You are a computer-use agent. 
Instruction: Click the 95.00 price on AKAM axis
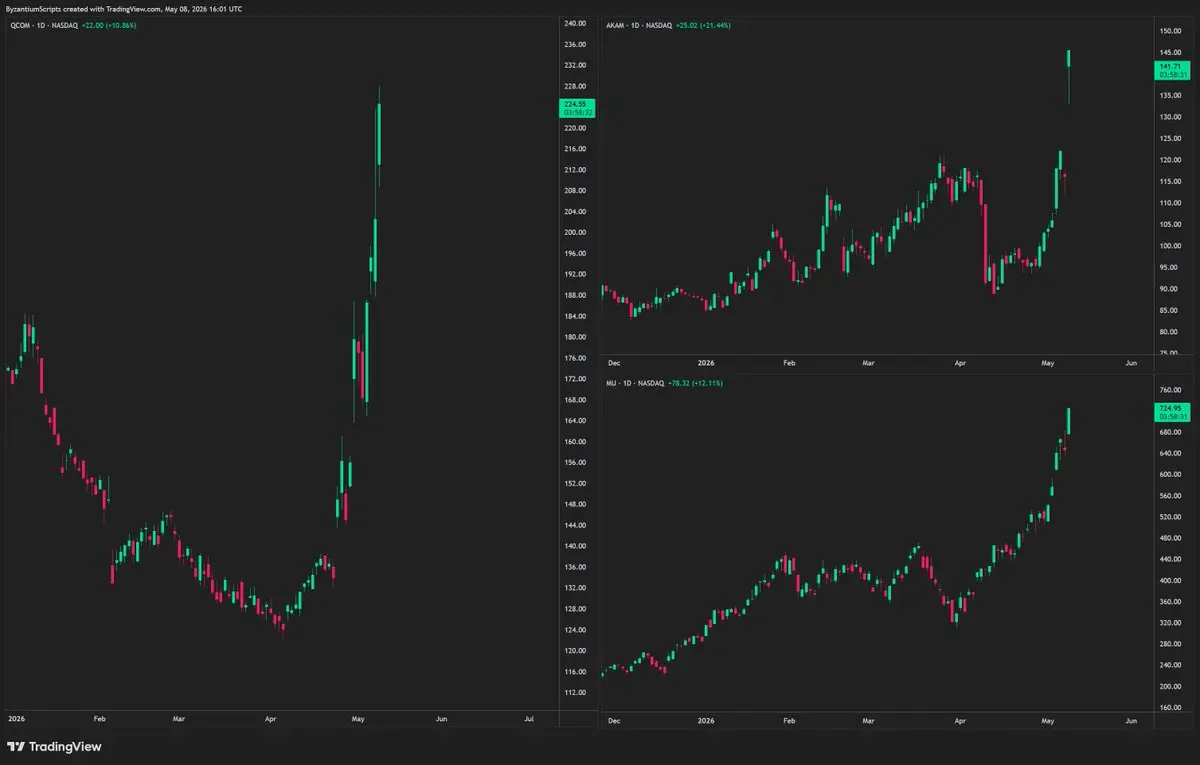click(1169, 268)
